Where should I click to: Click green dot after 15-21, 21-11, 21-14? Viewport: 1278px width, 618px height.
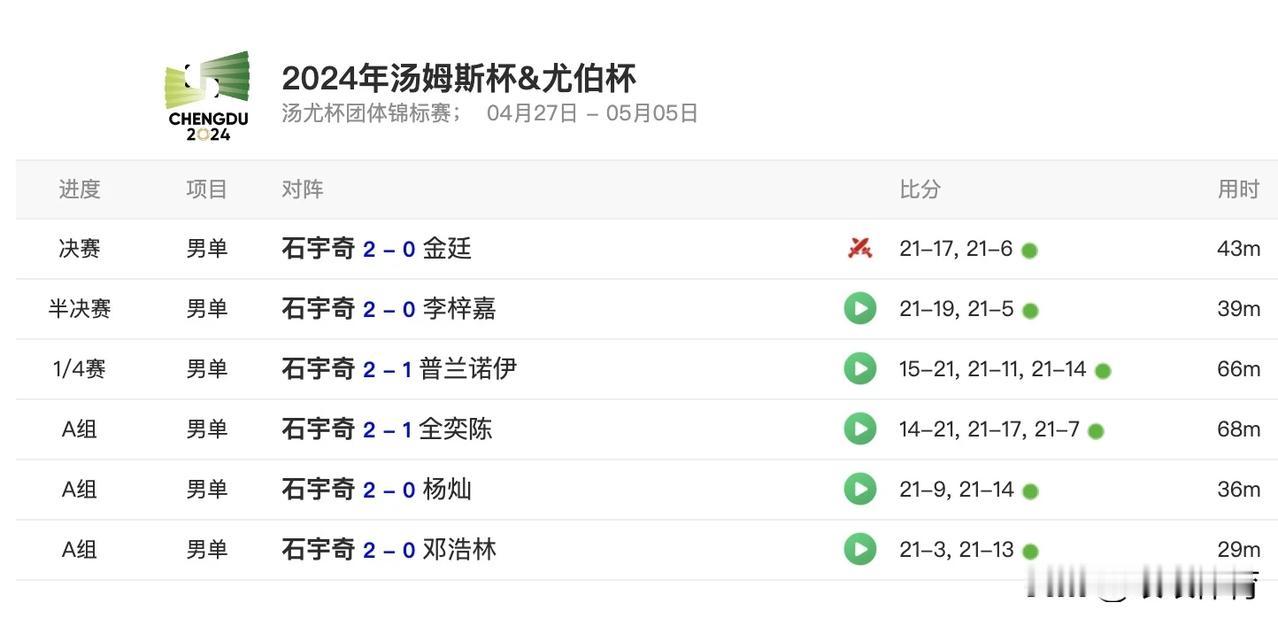[x=1102, y=371]
